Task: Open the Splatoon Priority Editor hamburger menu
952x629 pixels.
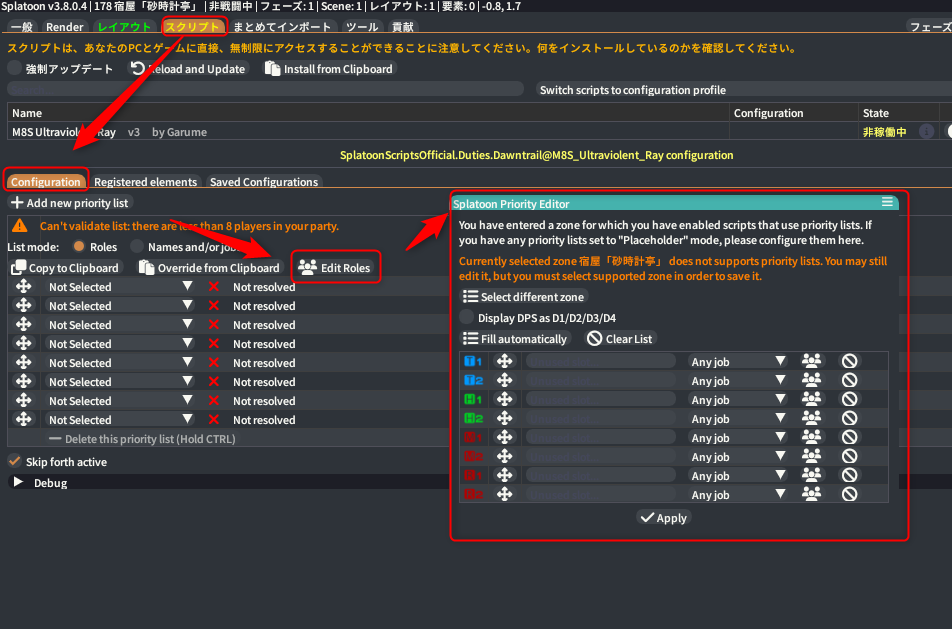Action: [887, 202]
